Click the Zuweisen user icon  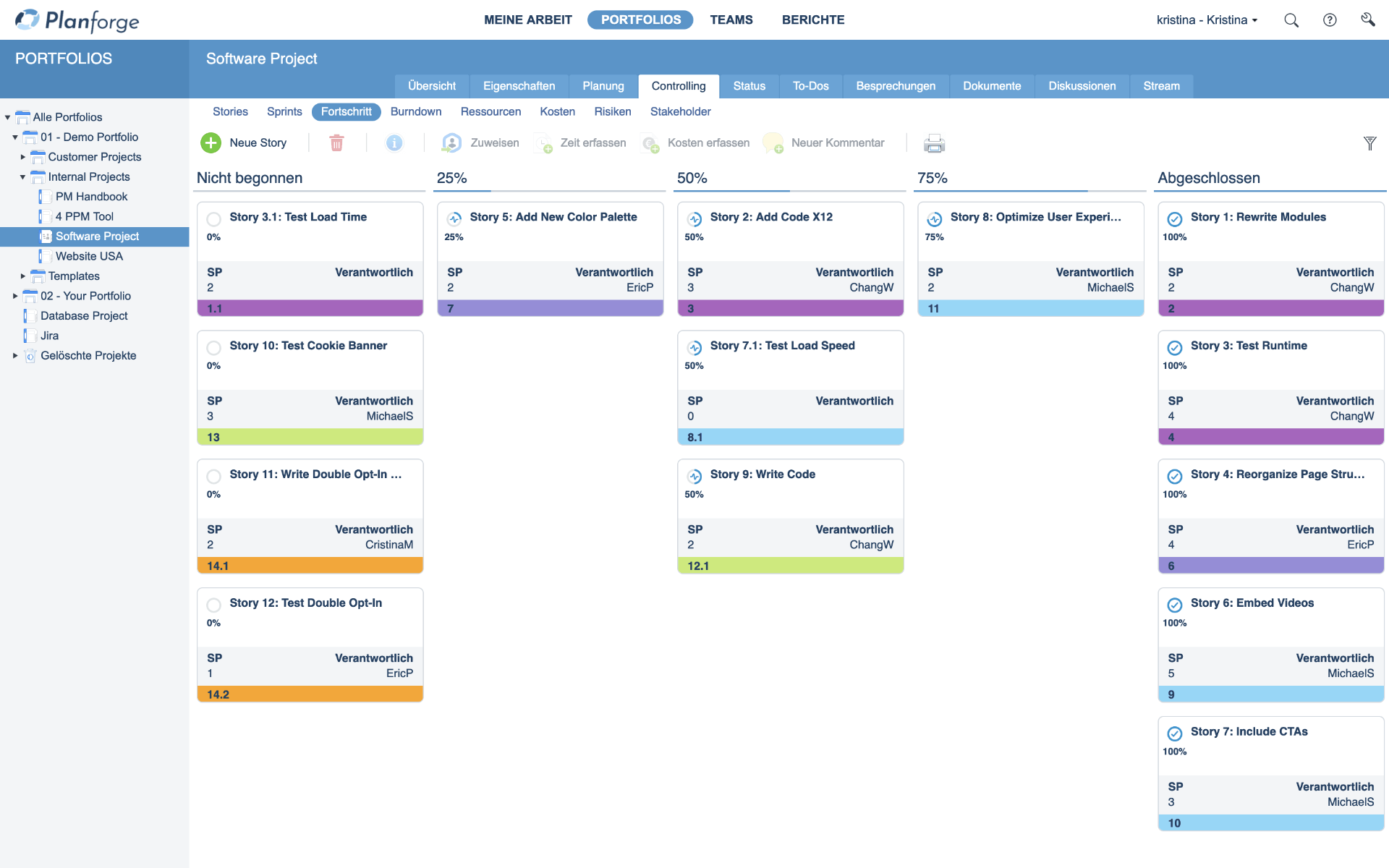452,143
